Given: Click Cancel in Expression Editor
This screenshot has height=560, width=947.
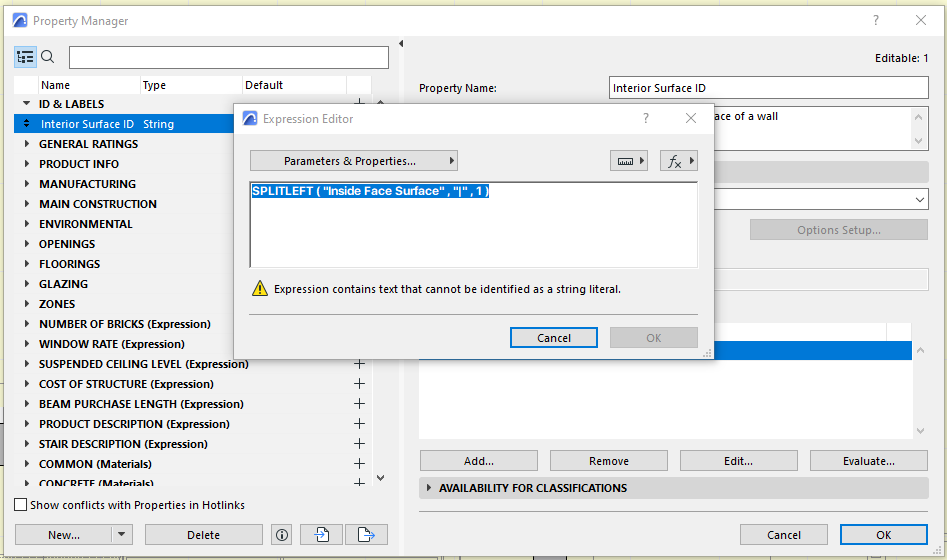Looking at the screenshot, I should click(554, 338).
